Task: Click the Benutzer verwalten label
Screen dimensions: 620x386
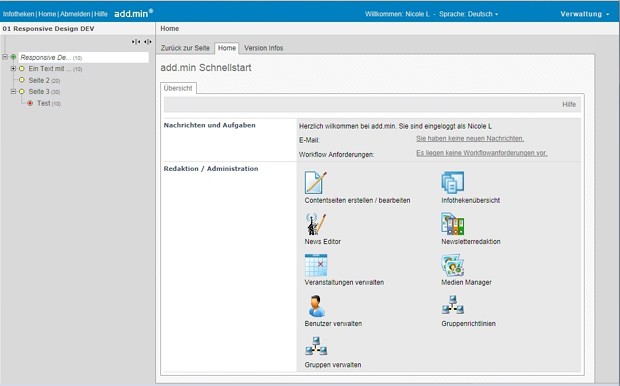Action: tap(333, 323)
